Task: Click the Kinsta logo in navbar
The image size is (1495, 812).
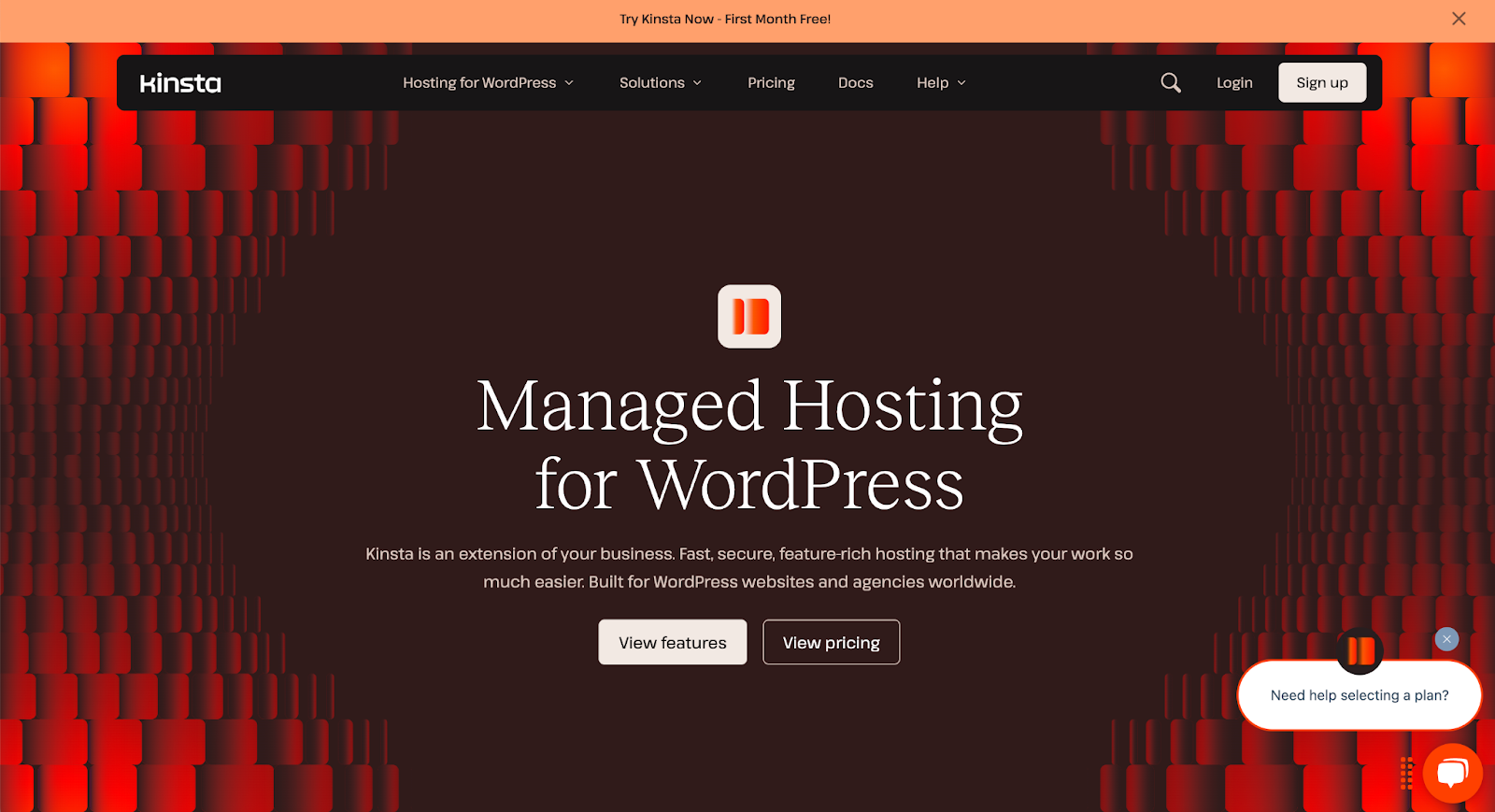Action: 180,83
